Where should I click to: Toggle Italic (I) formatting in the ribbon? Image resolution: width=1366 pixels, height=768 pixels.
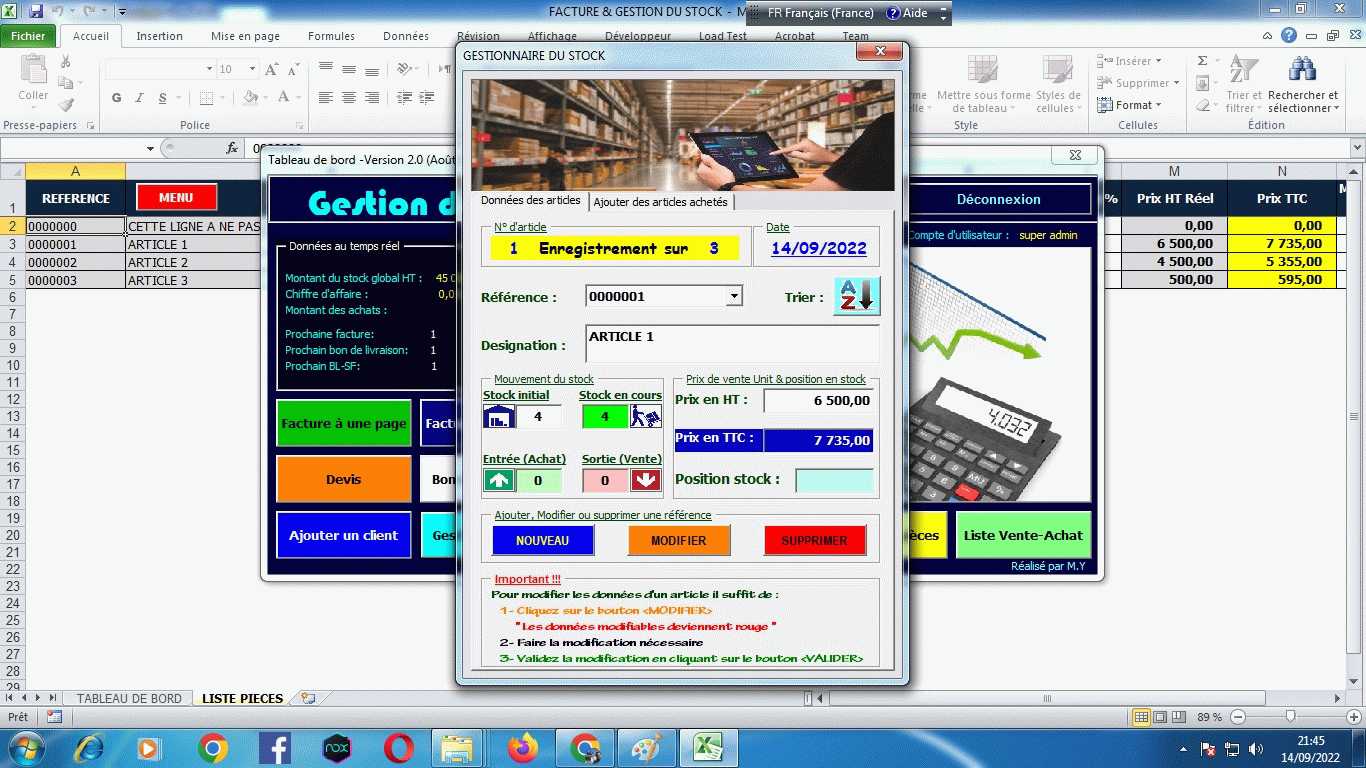coord(139,98)
